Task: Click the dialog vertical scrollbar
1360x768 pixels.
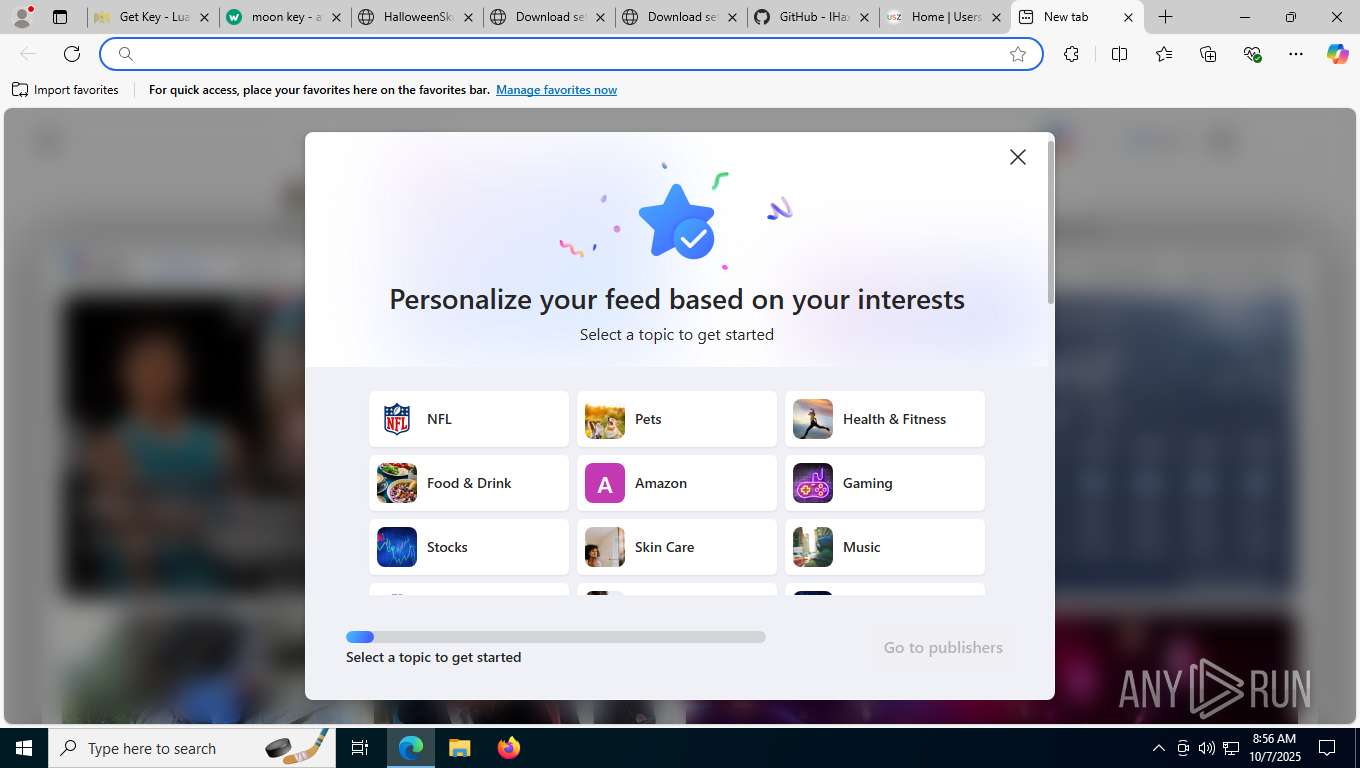Action: pyautogui.click(x=1050, y=222)
